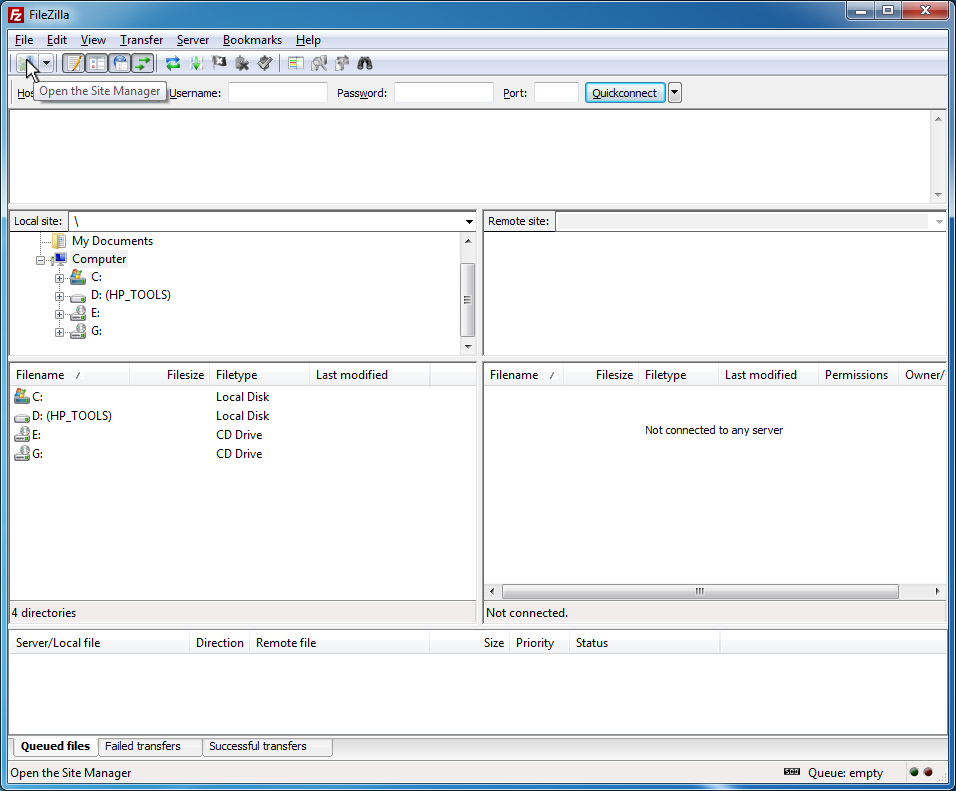Sort local list by Last modified column

pos(369,374)
